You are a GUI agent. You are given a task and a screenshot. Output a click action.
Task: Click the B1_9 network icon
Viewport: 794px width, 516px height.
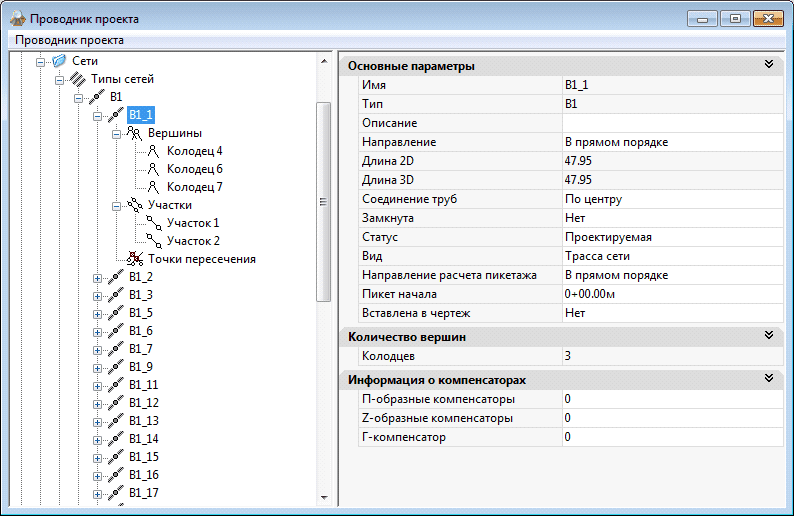[115, 367]
